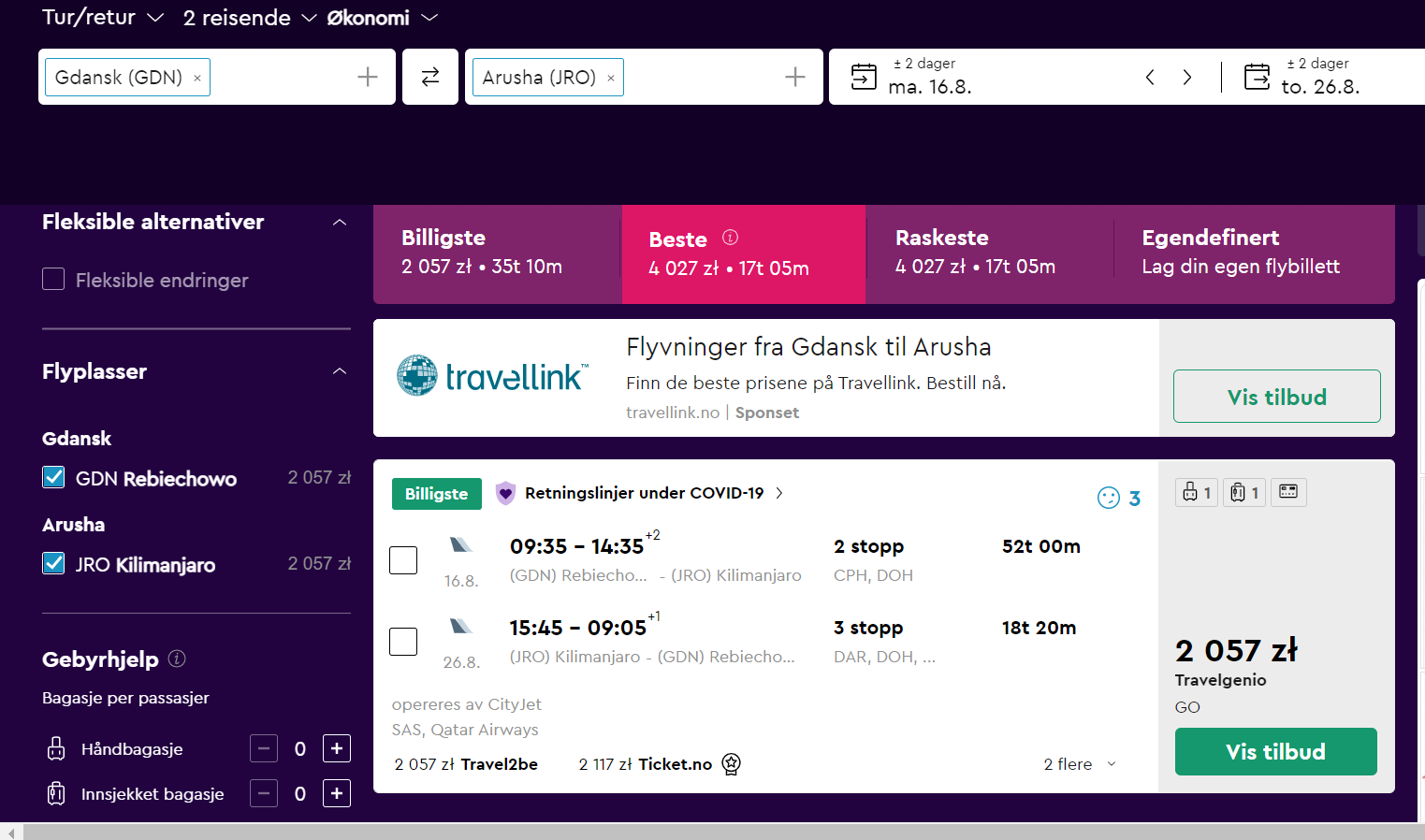Add another destination airport with plus icon
The height and width of the screenshot is (840, 1425).
(x=795, y=77)
